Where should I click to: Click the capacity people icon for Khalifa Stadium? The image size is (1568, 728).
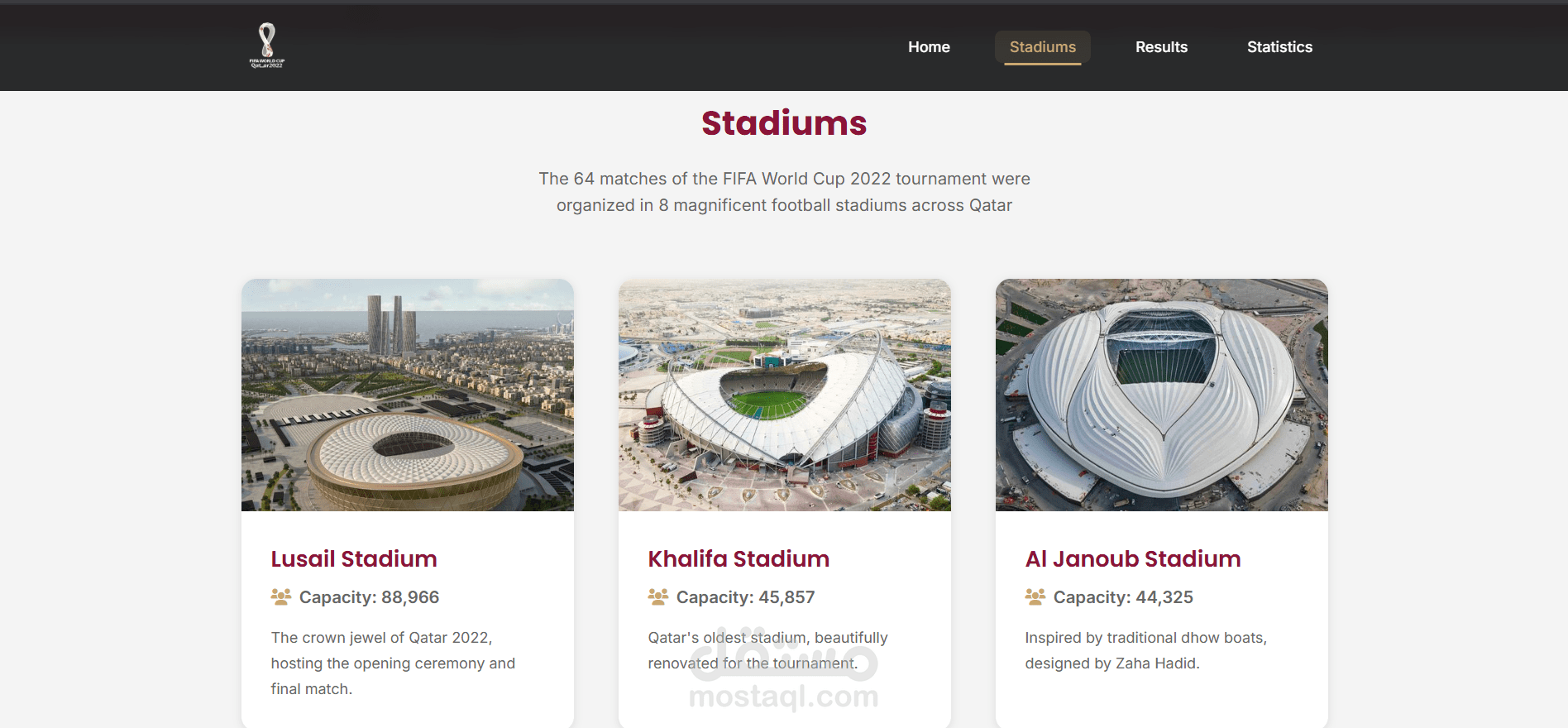click(x=658, y=596)
